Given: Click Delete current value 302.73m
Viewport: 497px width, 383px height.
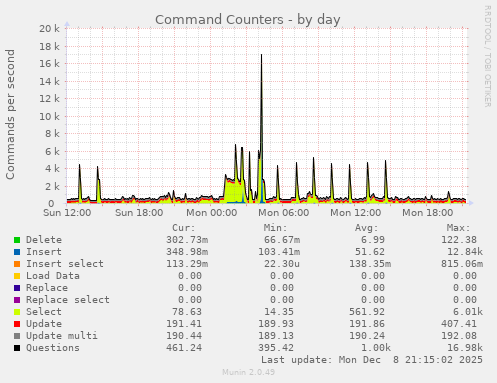Looking at the screenshot, I should [x=187, y=240].
